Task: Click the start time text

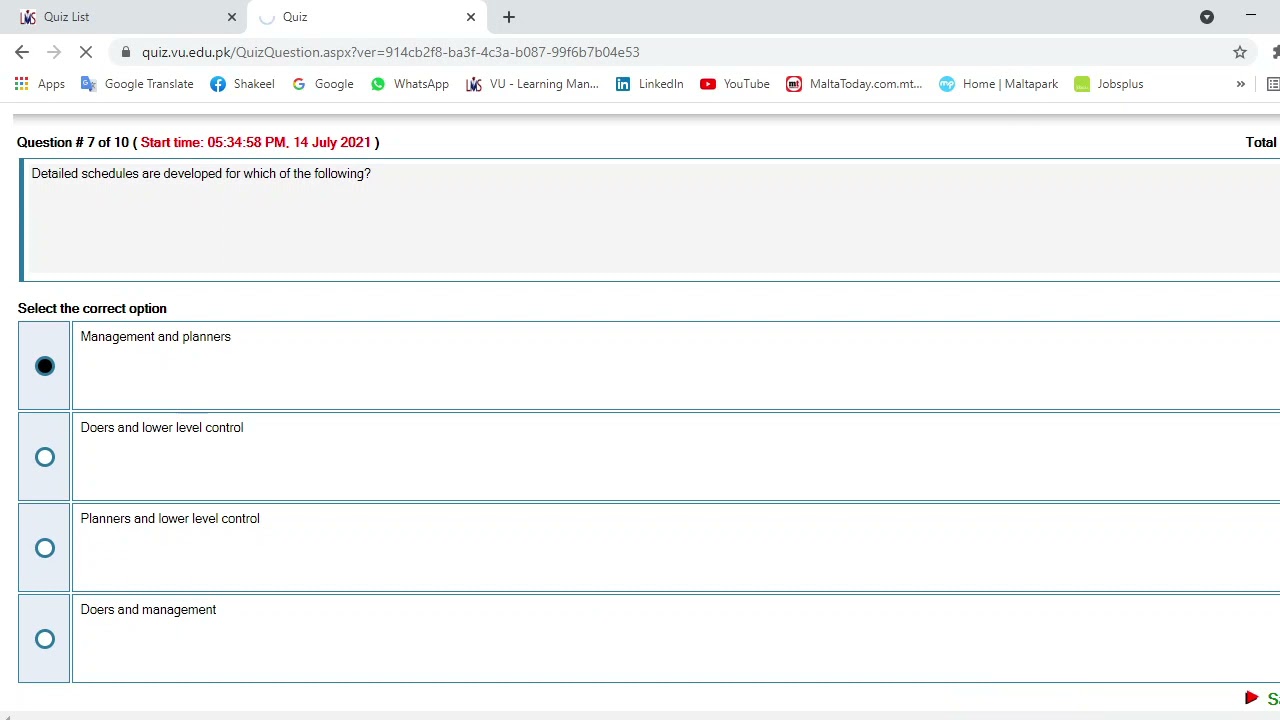Action: pos(256,143)
